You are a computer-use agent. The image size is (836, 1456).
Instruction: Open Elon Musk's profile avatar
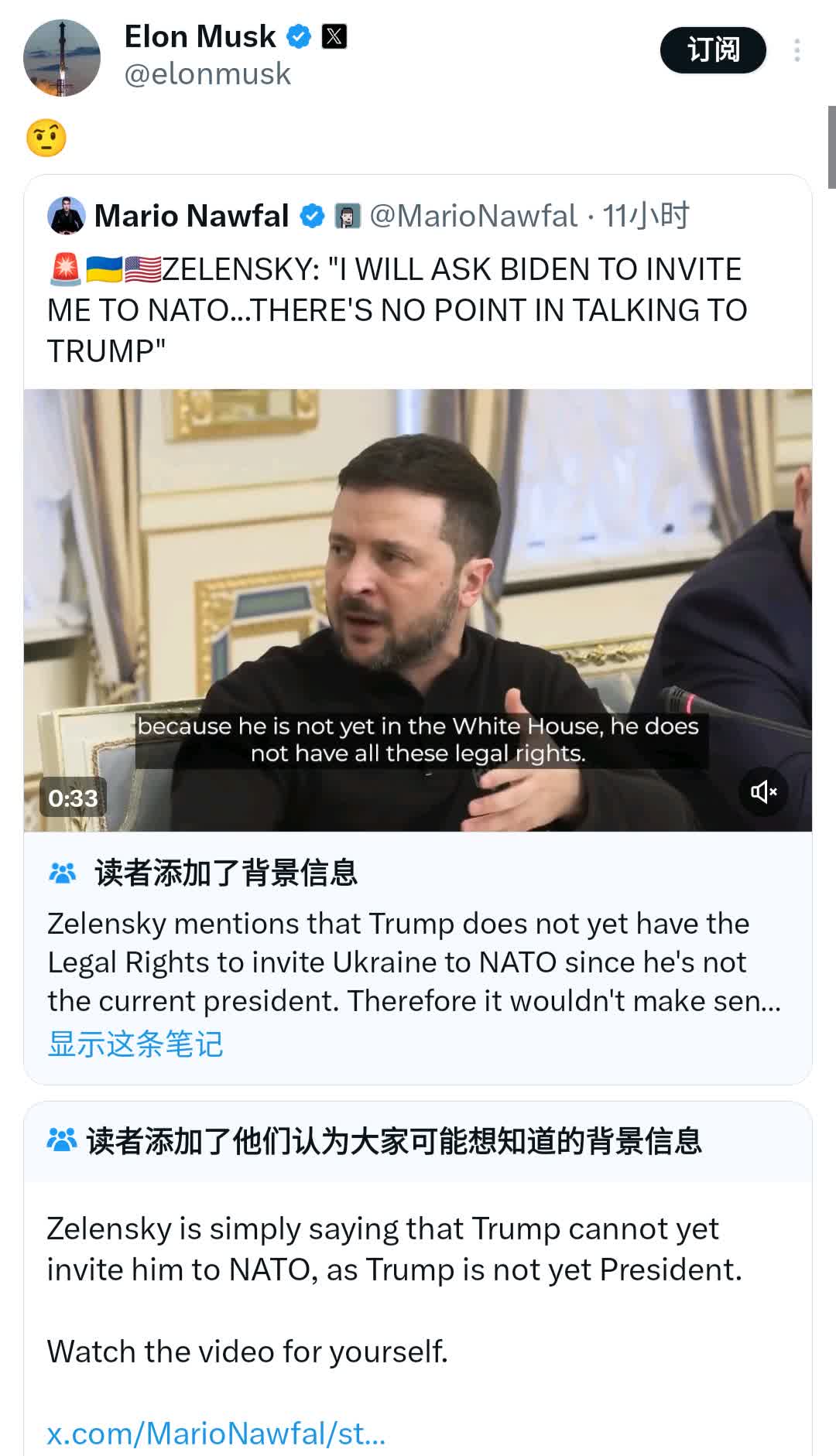tap(62, 58)
